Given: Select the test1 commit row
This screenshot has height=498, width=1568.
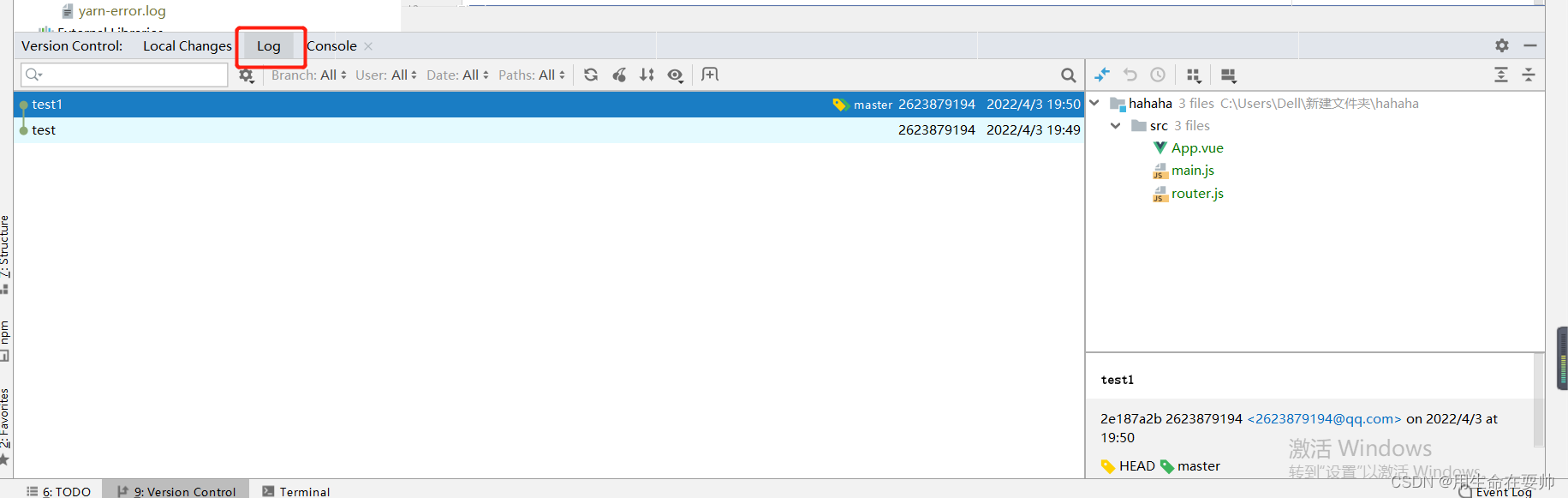Looking at the screenshot, I should click(548, 105).
